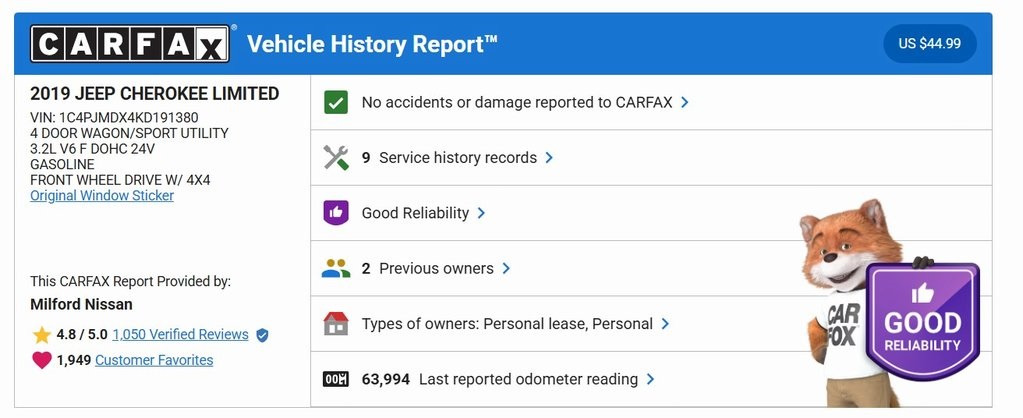The image size is (1023, 418).
Task: Open the 1,050 Verified Reviews link
Action: pyautogui.click(x=180, y=335)
